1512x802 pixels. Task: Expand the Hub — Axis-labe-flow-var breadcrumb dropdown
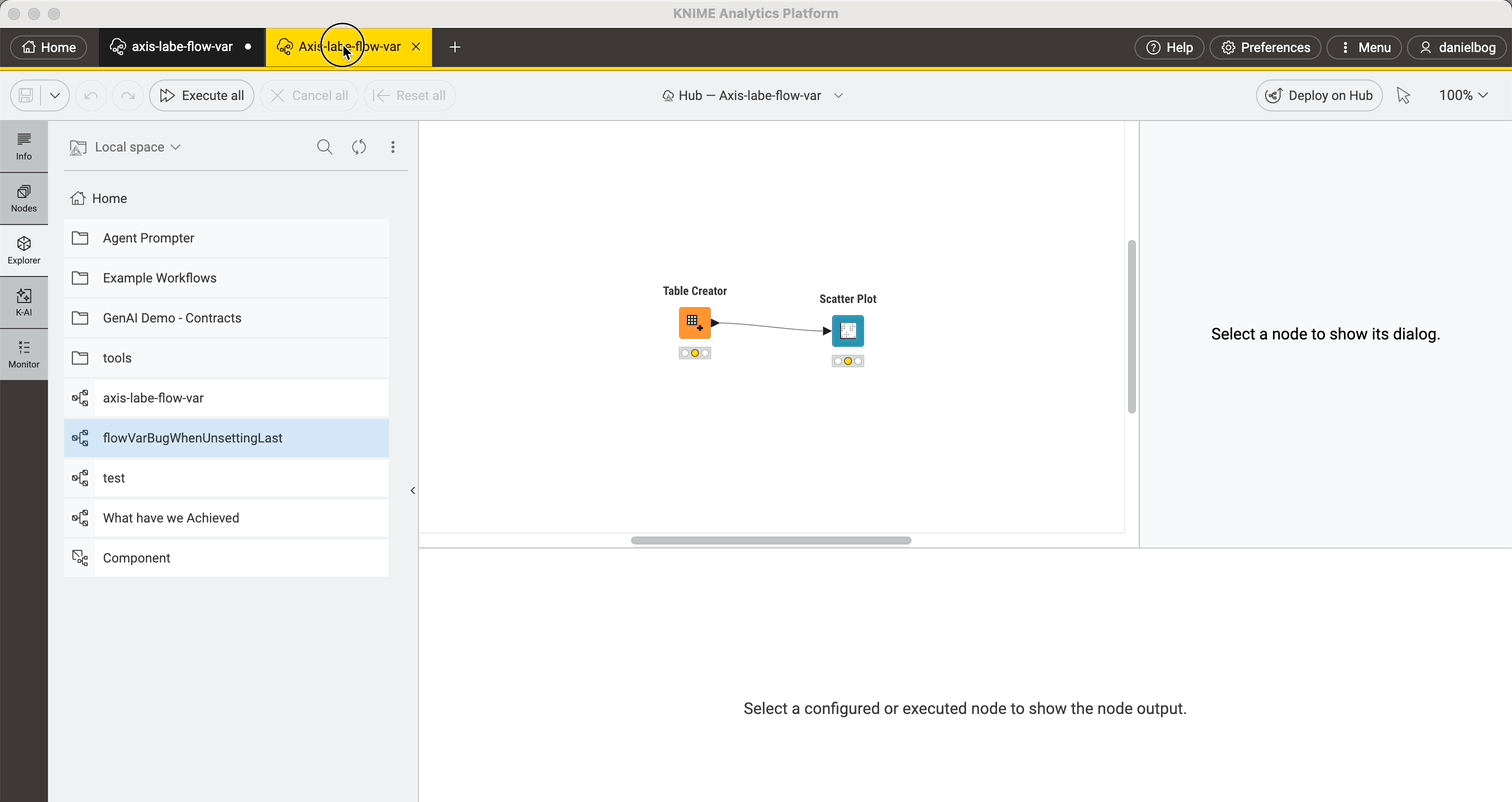pyautogui.click(x=839, y=95)
